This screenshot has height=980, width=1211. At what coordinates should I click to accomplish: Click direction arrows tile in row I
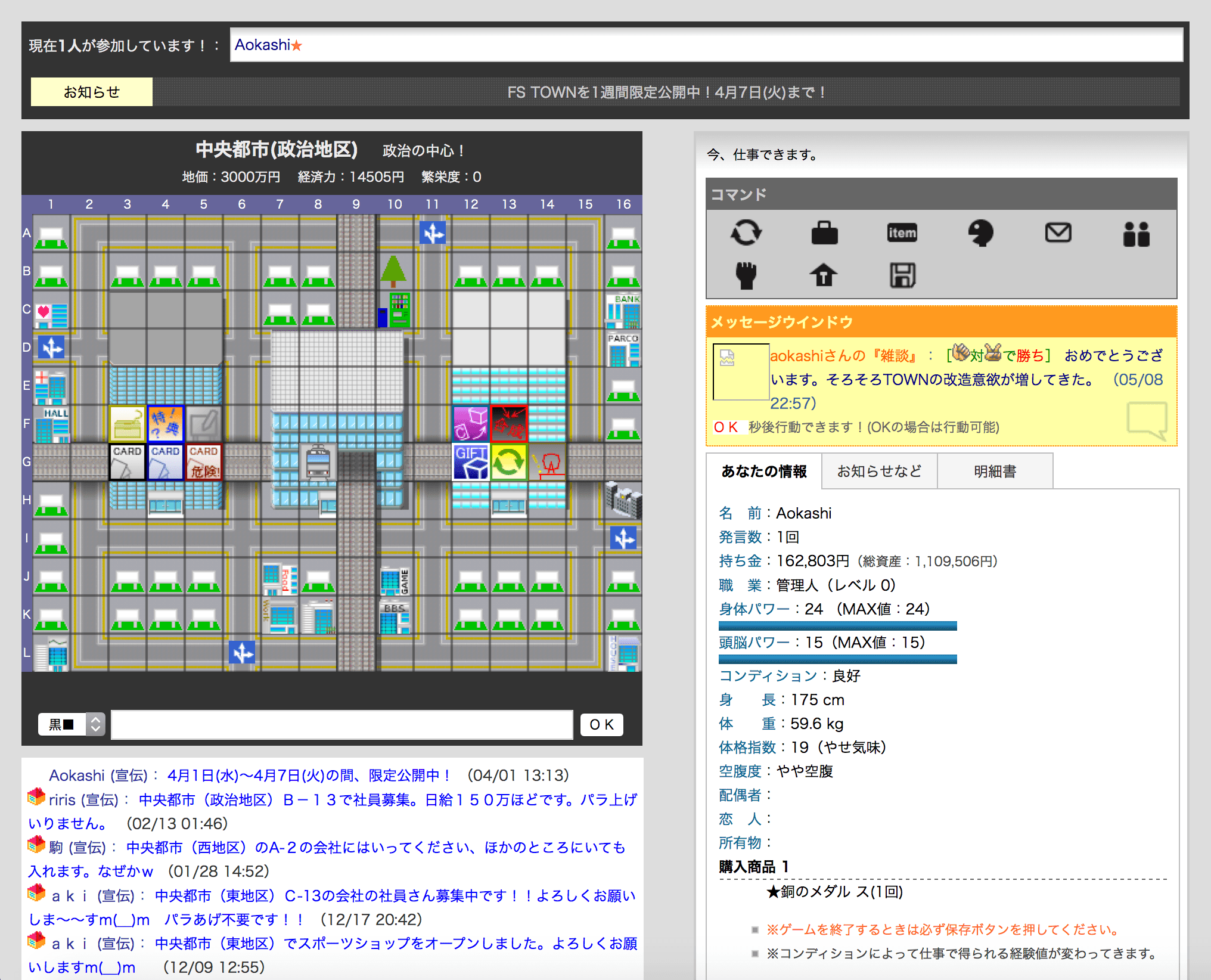point(623,538)
